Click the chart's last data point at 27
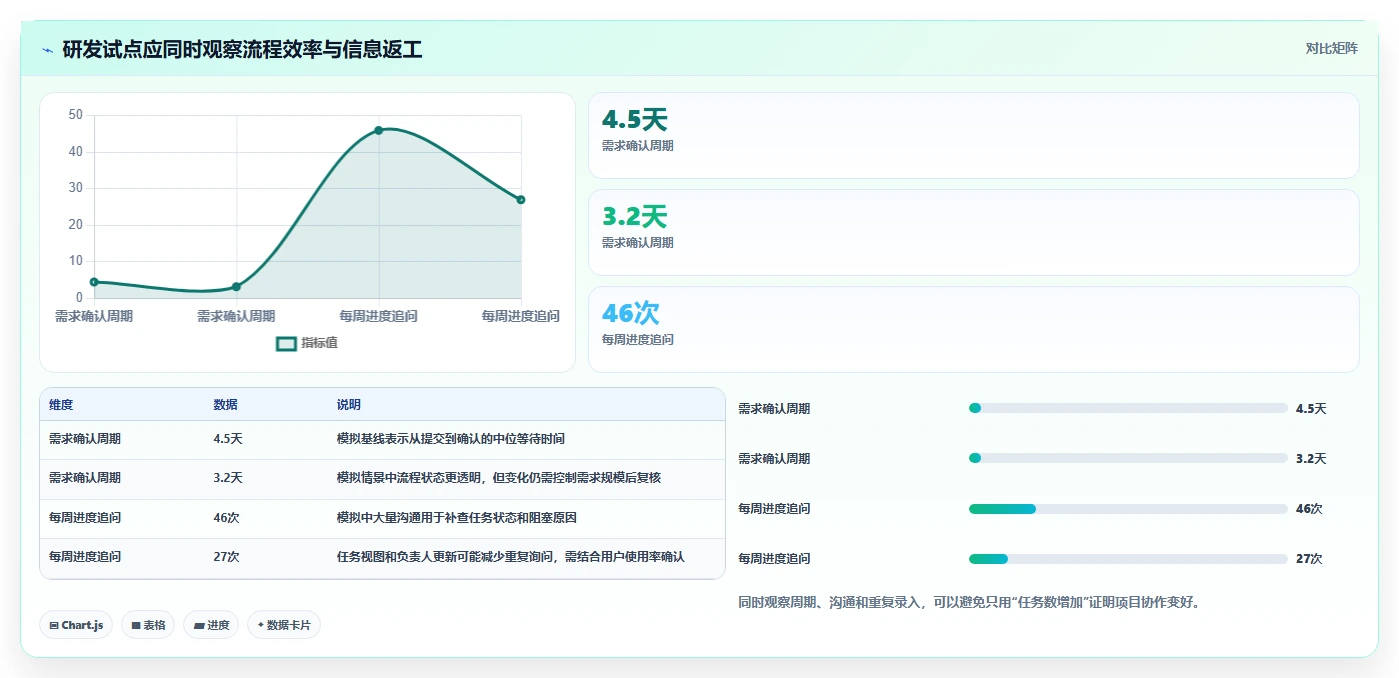This screenshot has height=678, width=1399. 521,200
